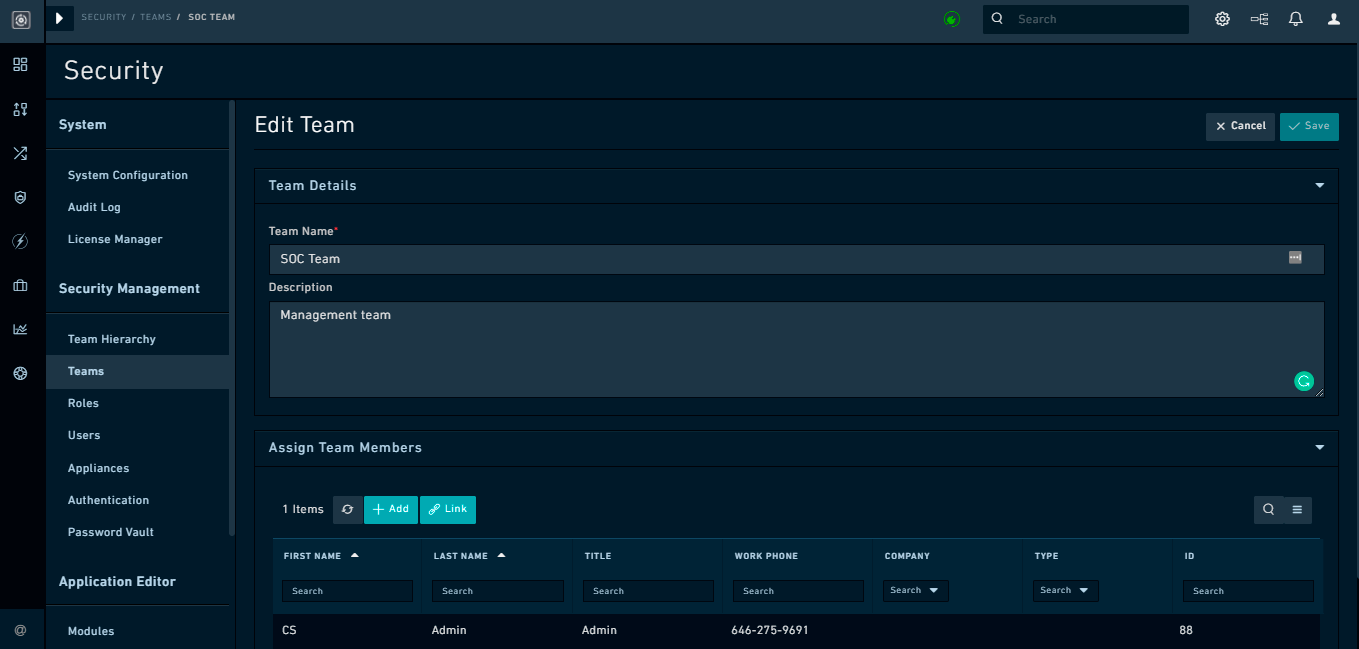Viewport: 1359px width, 649px height.
Task: Save the SOC Team changes
Action: [1308, 126]
